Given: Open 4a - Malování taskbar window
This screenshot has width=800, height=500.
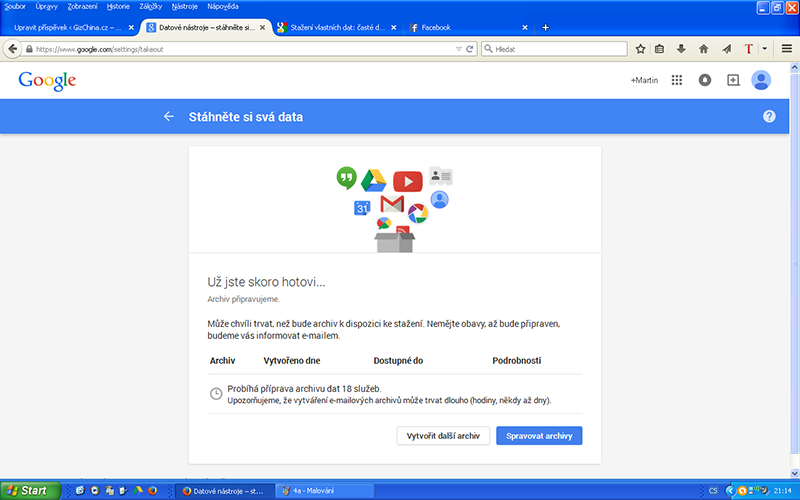Looking at the screenshot, I should [x=325, y=491].
